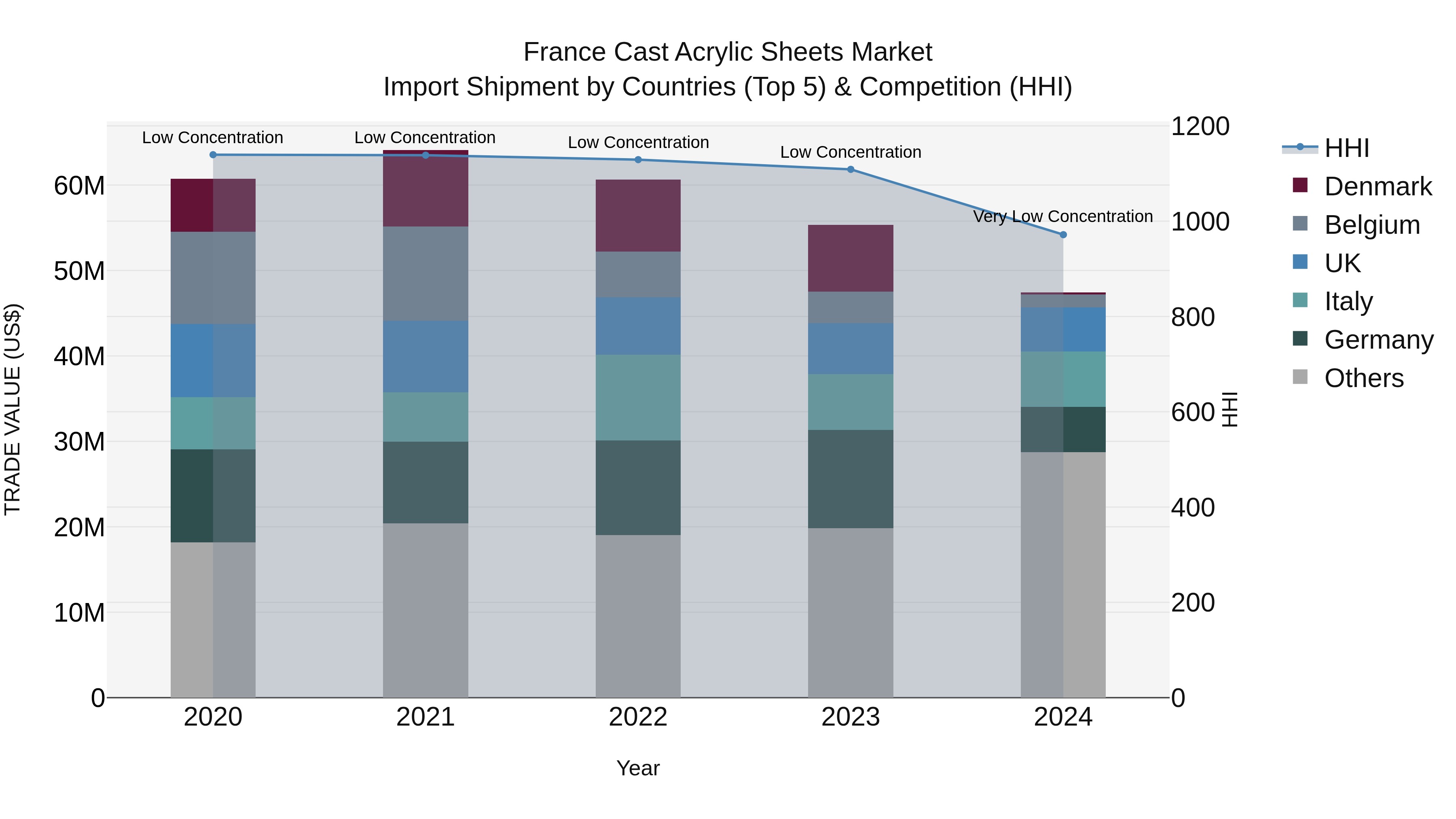
Task: Click the 60M left axis tick label
Action: 79,186
